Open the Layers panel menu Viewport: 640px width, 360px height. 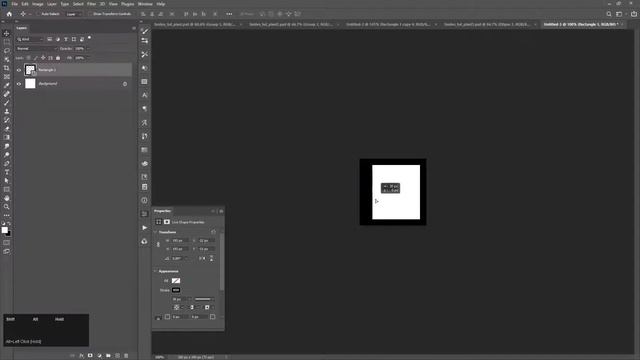tap(133, 28)
